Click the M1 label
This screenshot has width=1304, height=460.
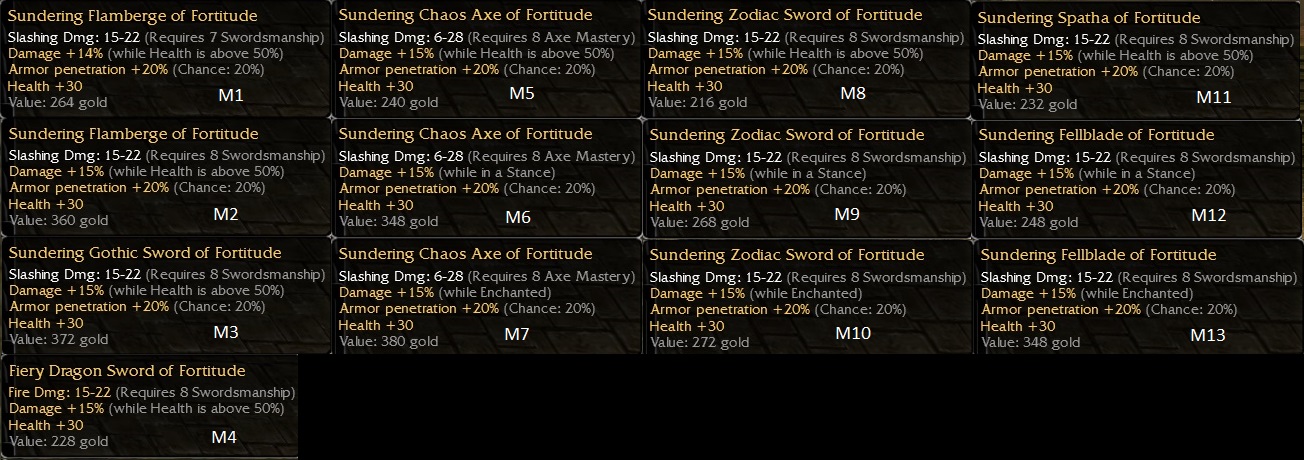(x=230, y=95)
